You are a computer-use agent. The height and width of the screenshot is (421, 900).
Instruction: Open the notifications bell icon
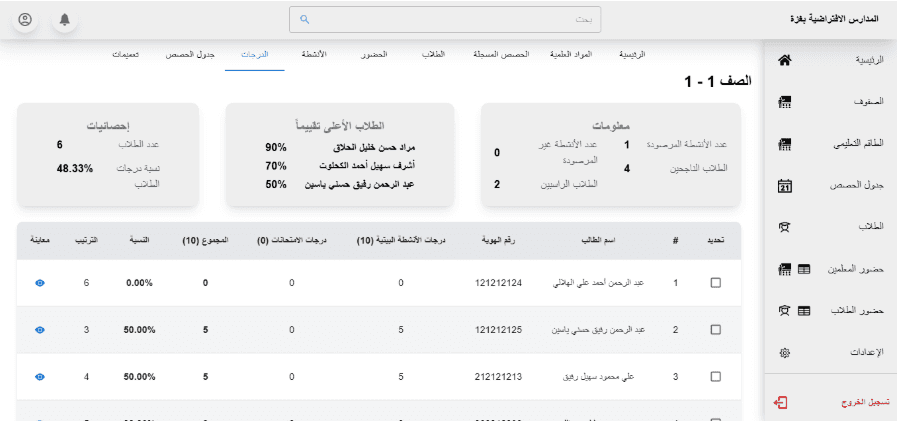pyautogui.click(x=65, y=20)
